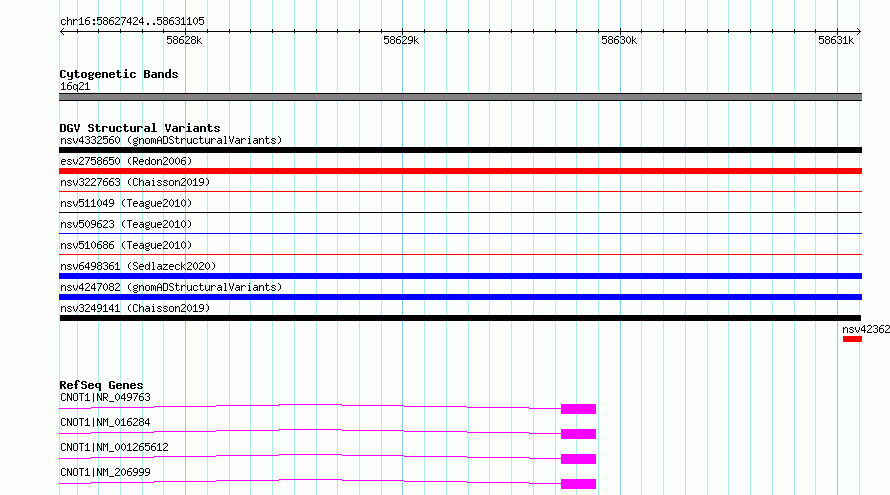This screenshot has height=495, width=890.
Task: Click the chr16:58627424..58631105 coordinate label
Action: [x=132, y=22]
